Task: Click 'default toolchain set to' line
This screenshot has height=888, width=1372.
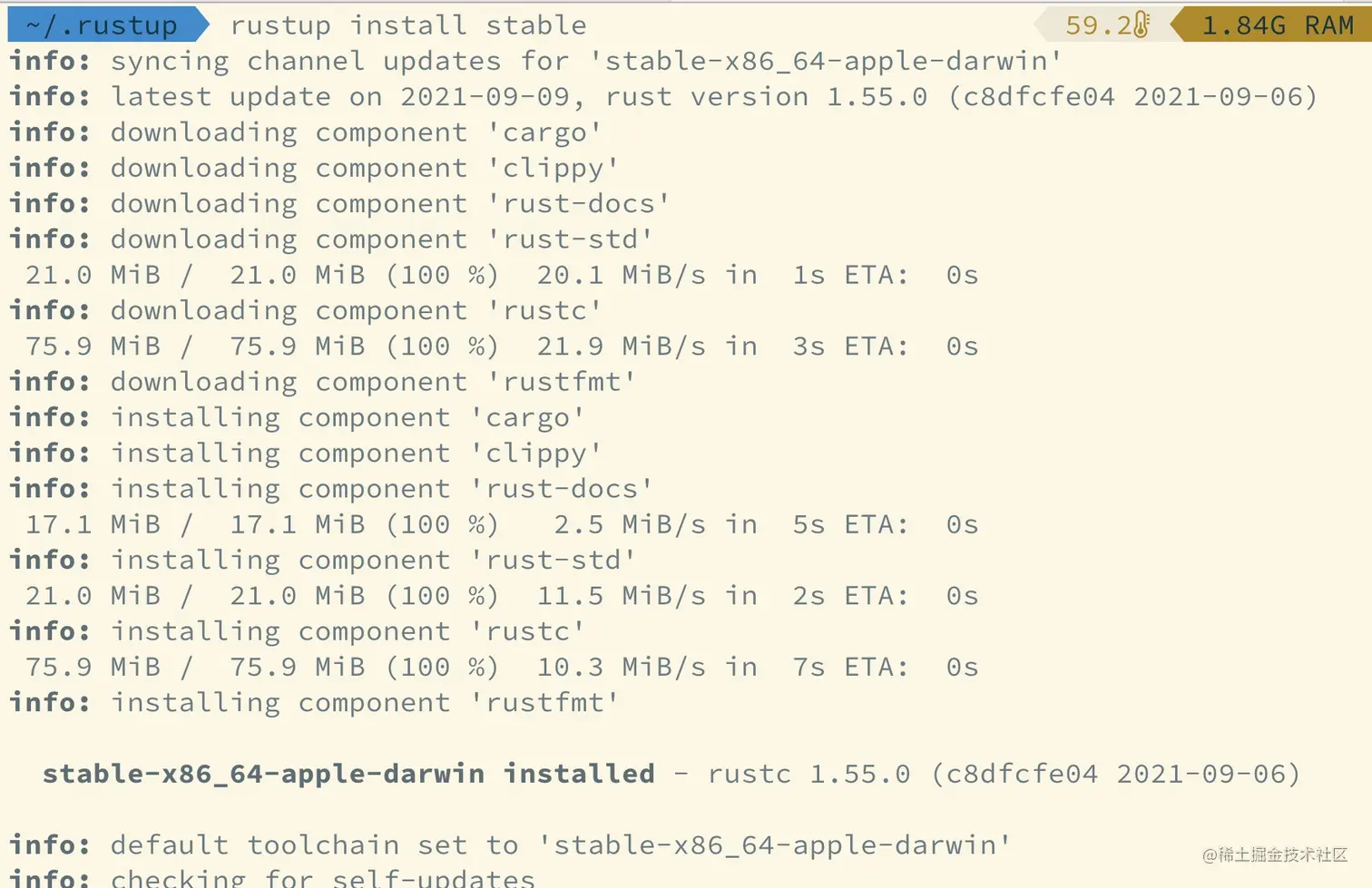Action: [510, 845]
